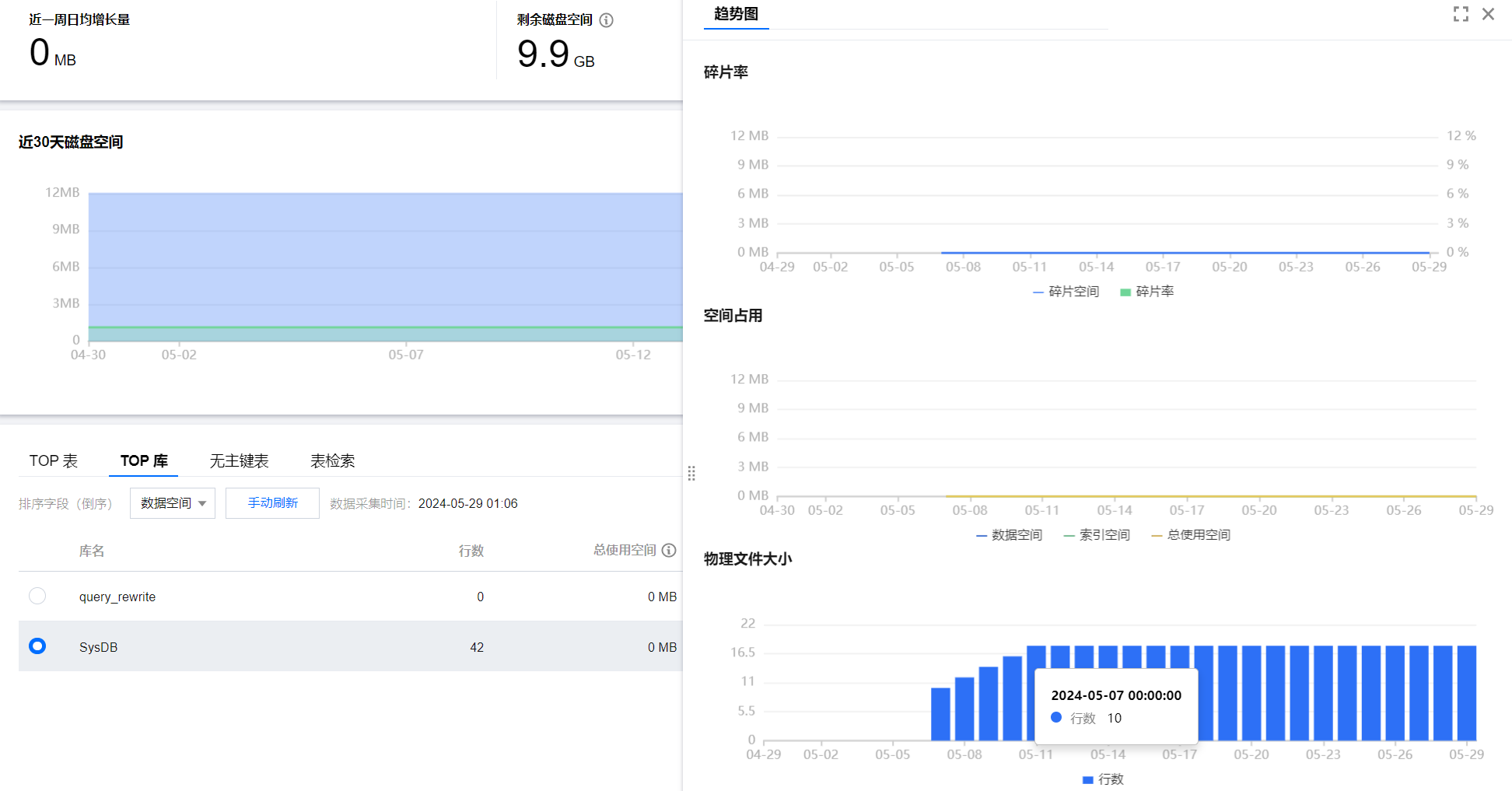
Task: Toggle 碎片率 legend marker
Action: 1147,292
